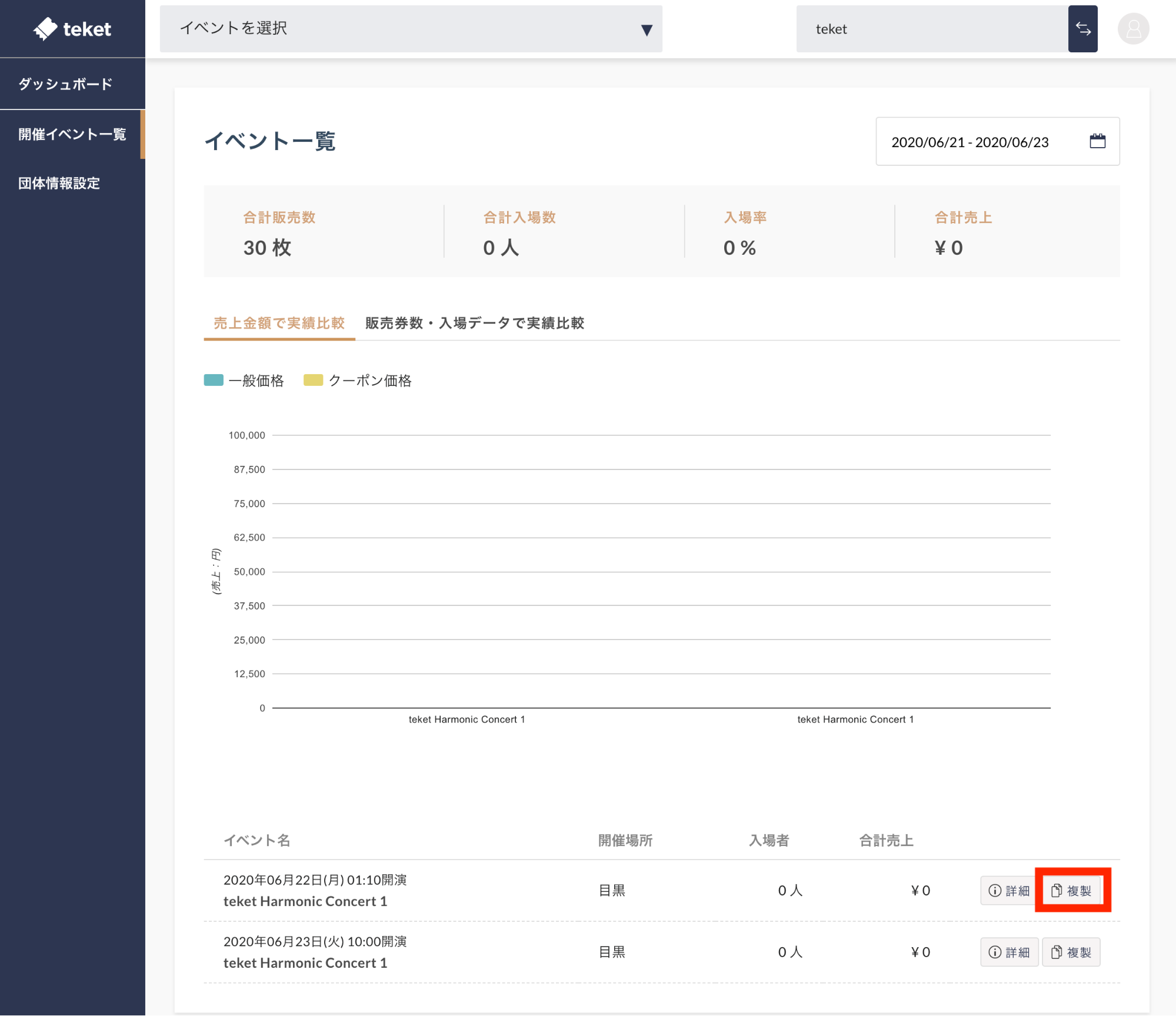Toggle the クーポン価格 legend swatch
Screen dimensions: 1176x1016
coord(313,380)
